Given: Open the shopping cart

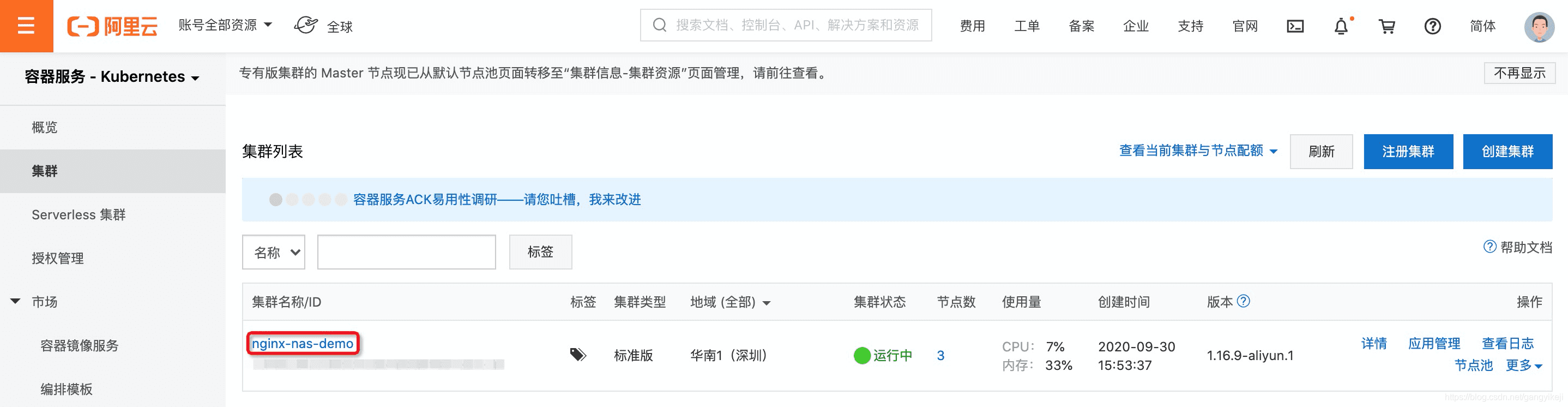Looking at the screenshot, I should (x=1386, y=26).
